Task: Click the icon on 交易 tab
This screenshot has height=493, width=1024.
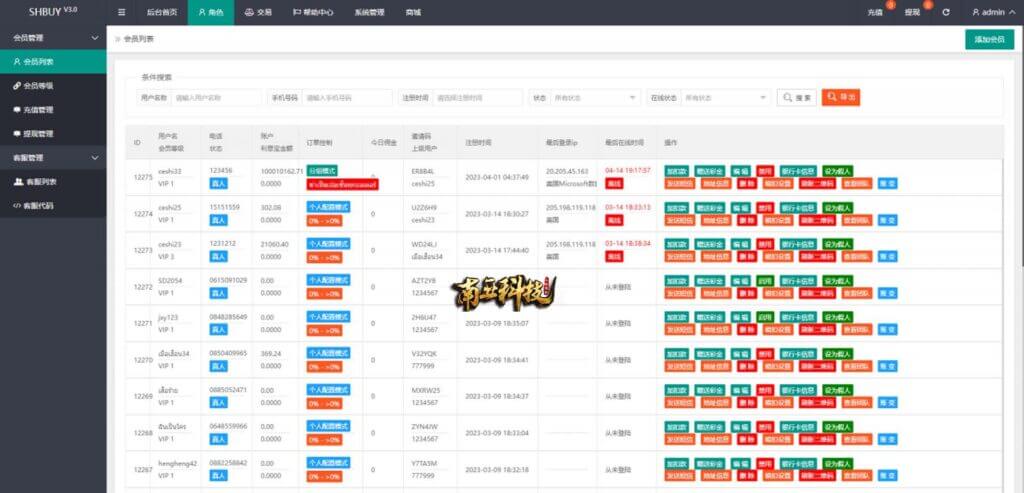Action: click(x=249, y=12)
